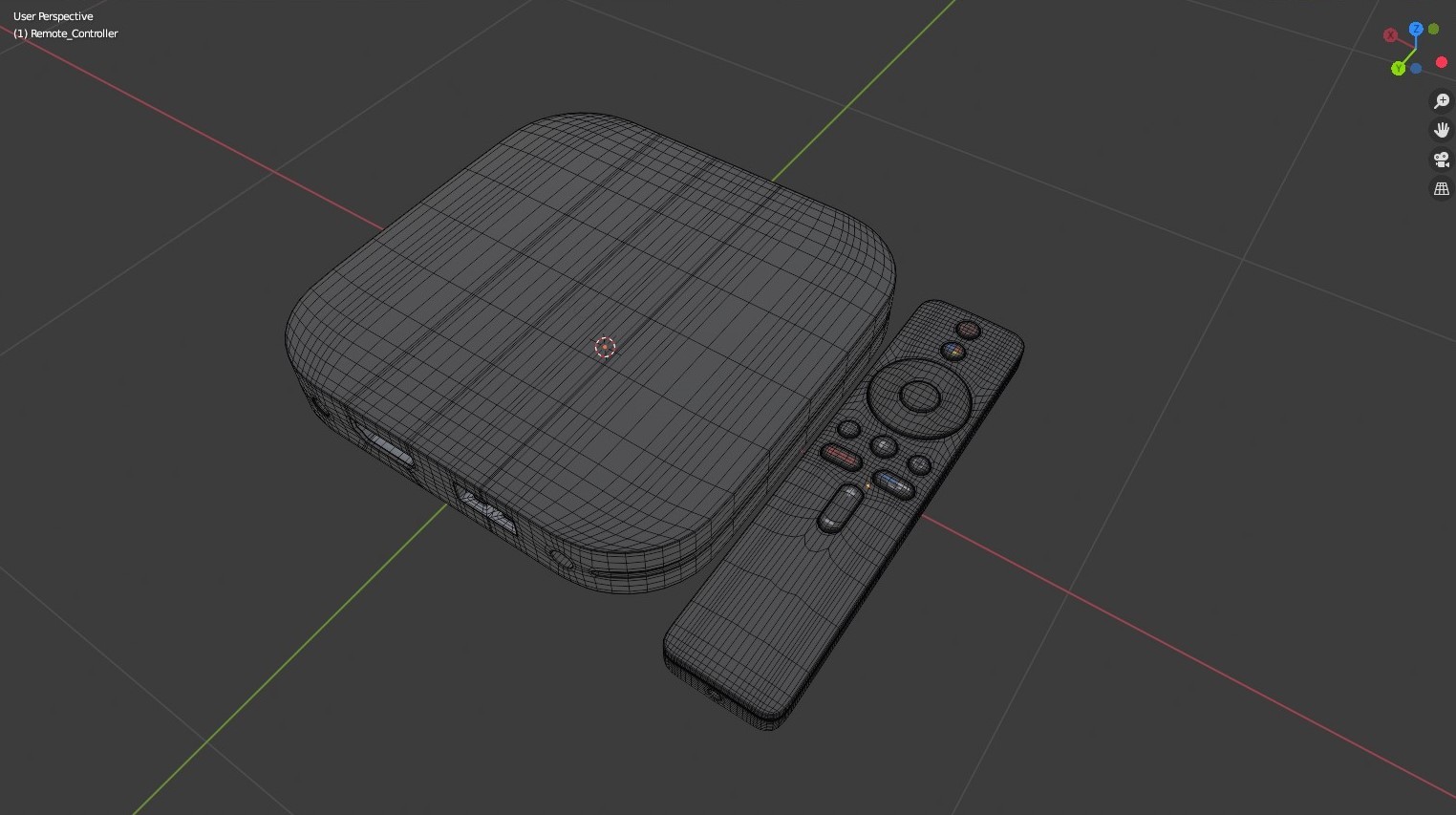Click the User Perspective label
The width and height of the screenshot is (1456, 815).
tap(54, 16)
